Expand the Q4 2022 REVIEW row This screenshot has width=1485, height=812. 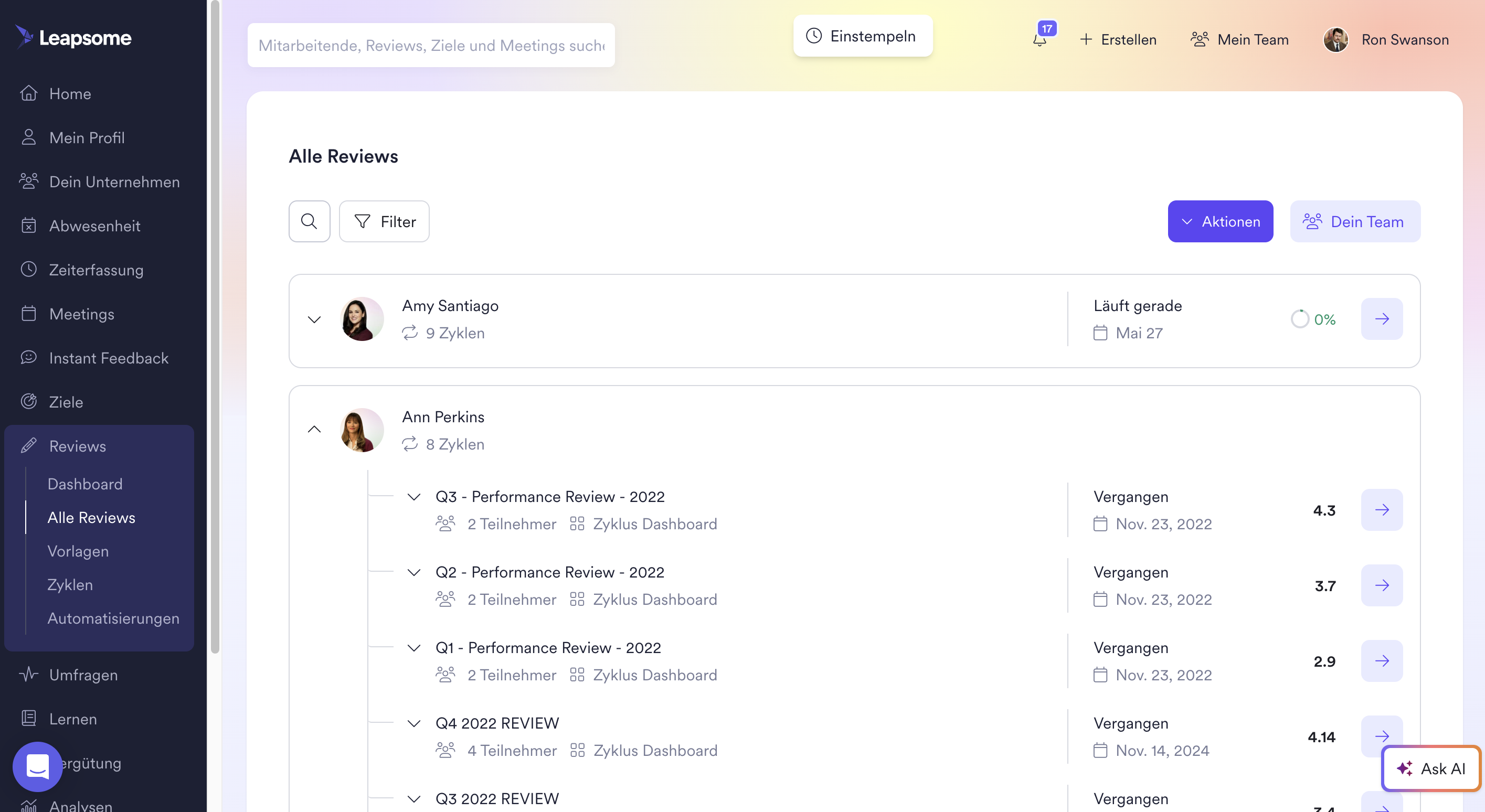(x=414, y=723)
